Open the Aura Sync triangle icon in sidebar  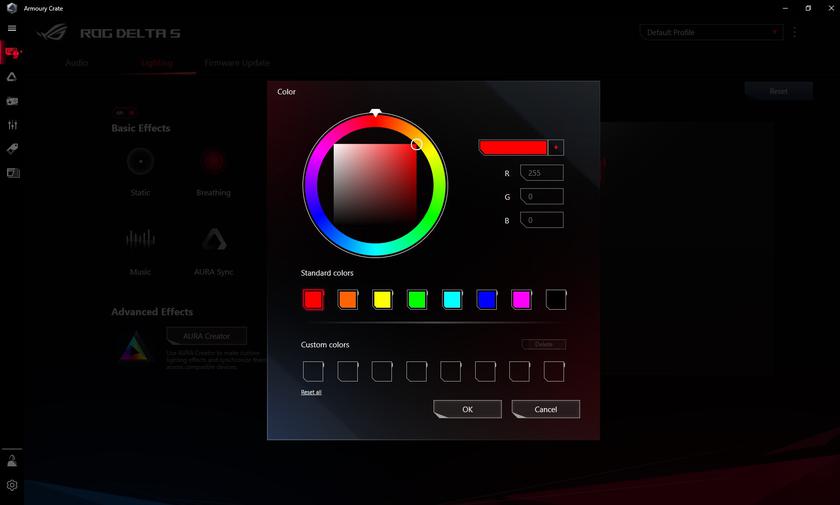click(12, 77)
